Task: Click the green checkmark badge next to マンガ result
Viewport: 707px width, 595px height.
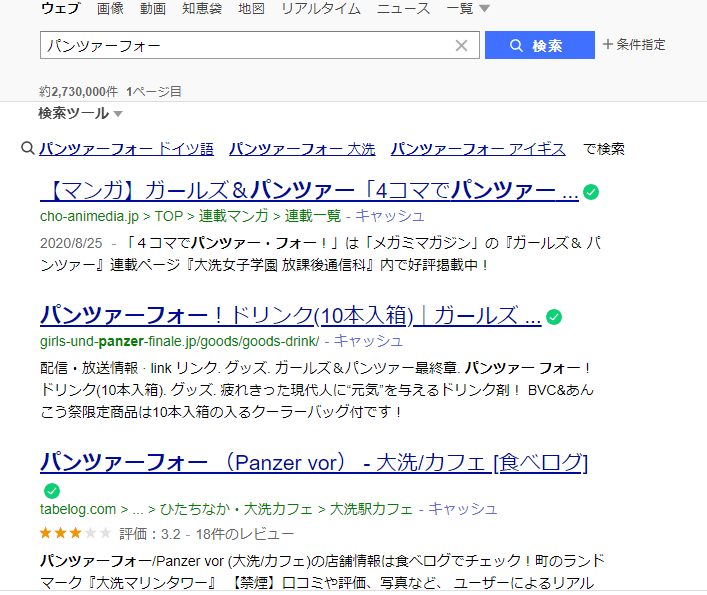Action: click(x=591, y=192)
